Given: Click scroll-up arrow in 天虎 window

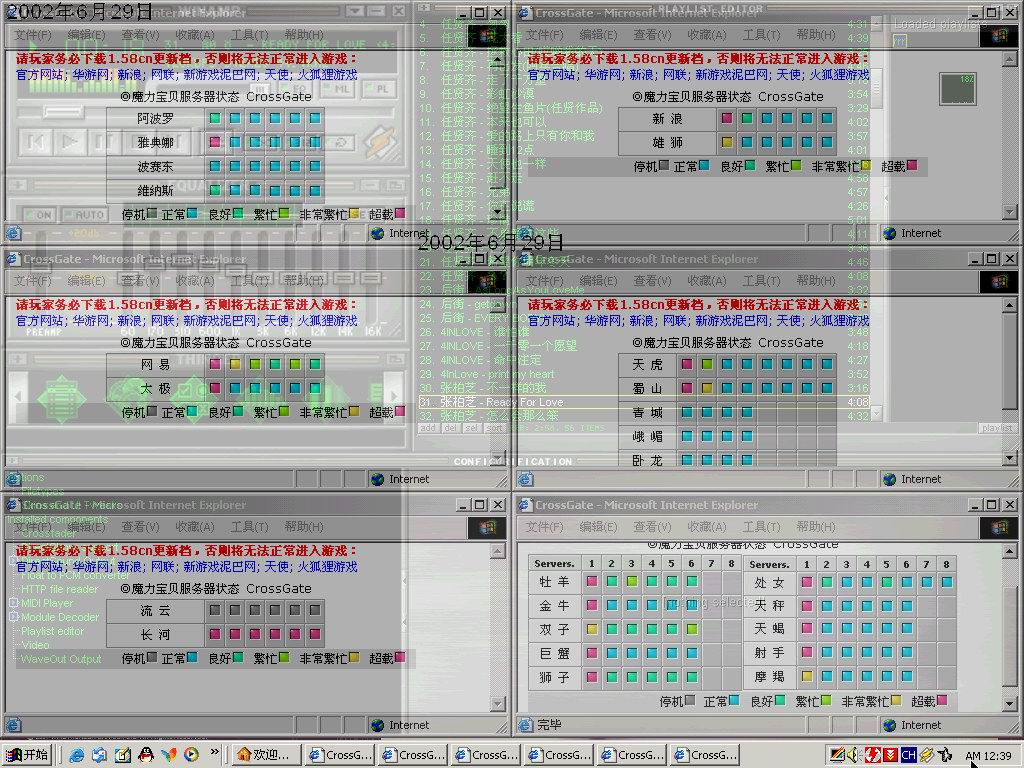Looking at the screenshot, I should point(1009,306).
